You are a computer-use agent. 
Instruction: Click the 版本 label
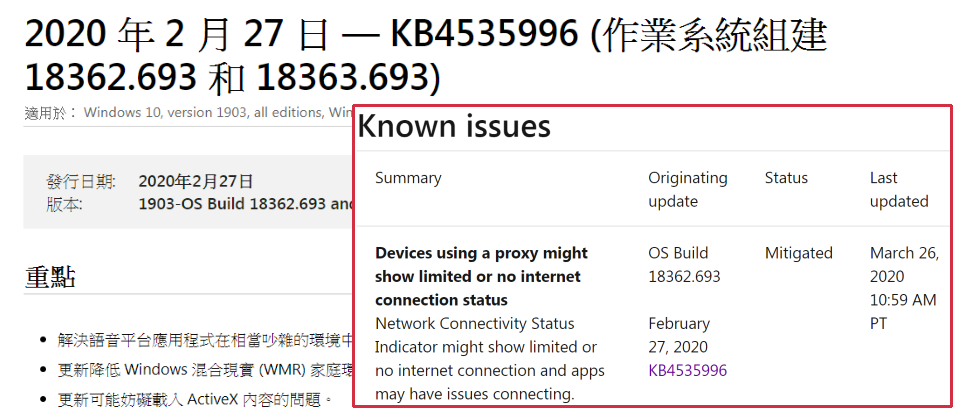click(x=64, y=204)
